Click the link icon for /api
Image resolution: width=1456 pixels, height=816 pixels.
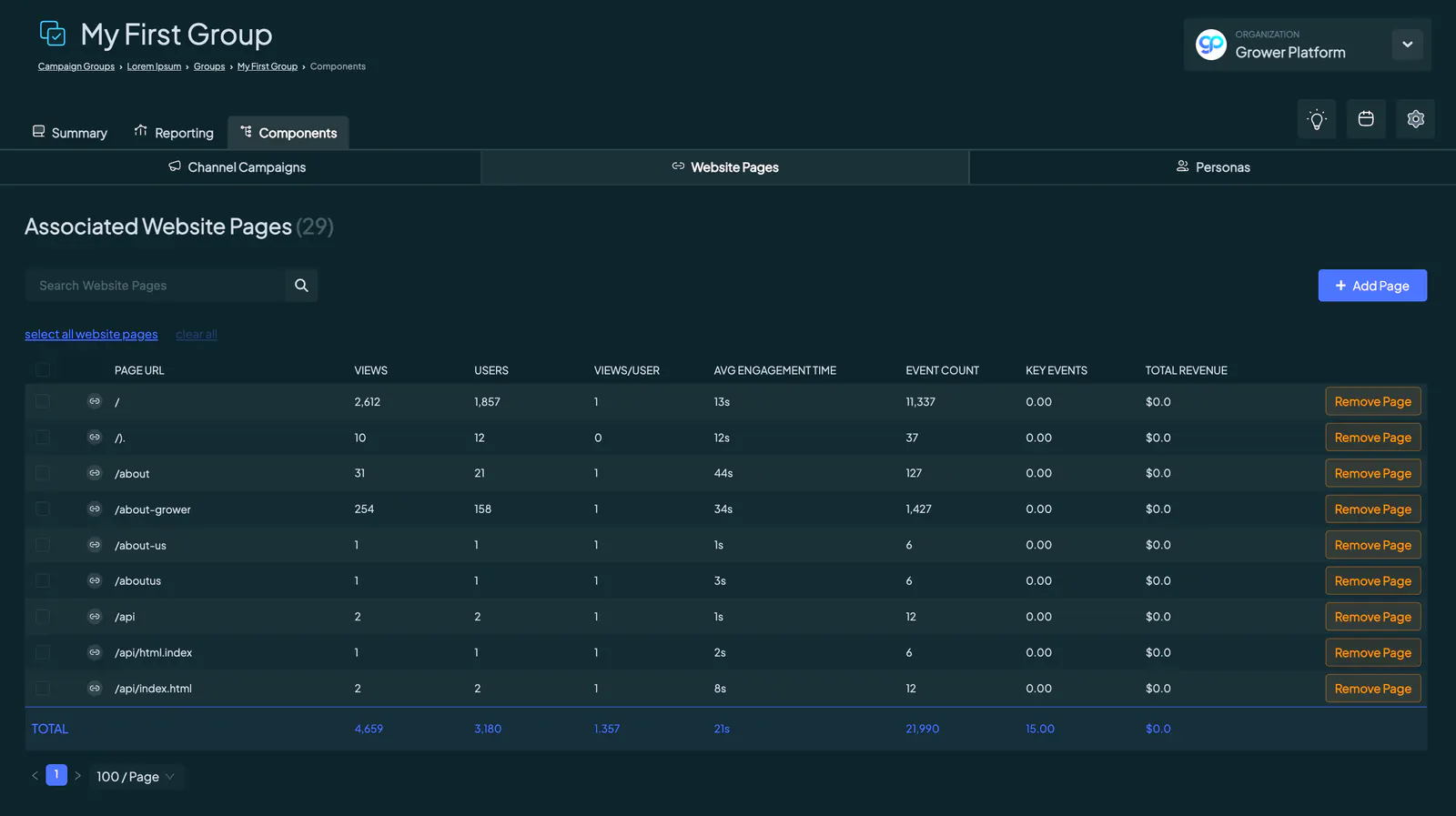[x=95, y=617]
